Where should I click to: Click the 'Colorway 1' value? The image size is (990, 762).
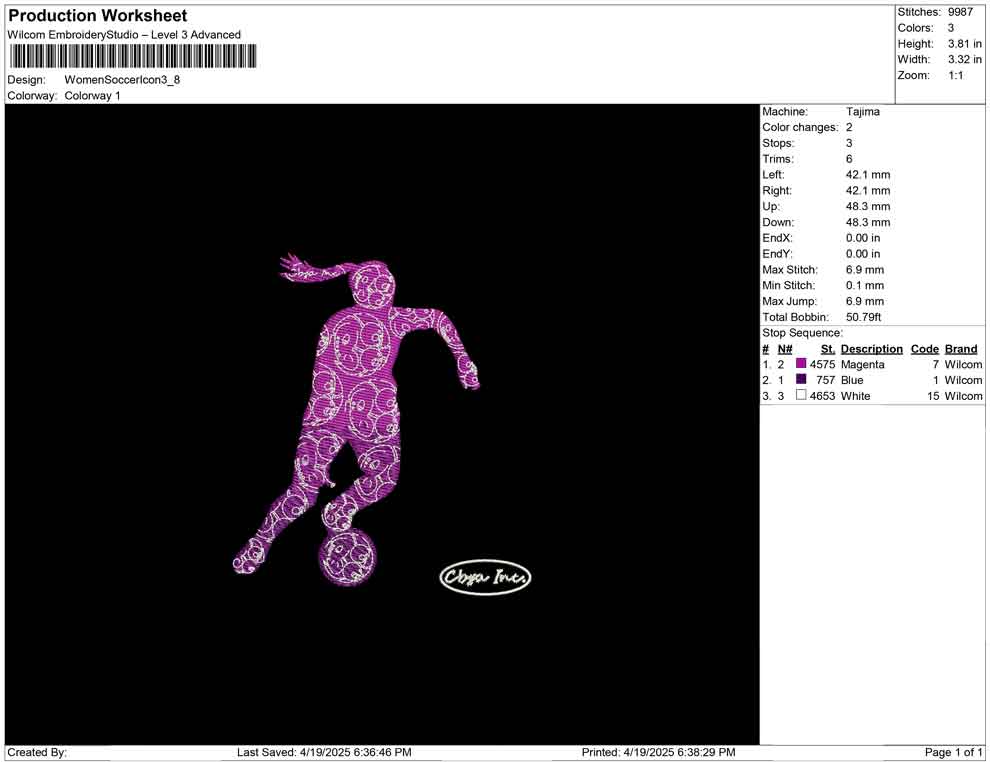pos(92,96)
